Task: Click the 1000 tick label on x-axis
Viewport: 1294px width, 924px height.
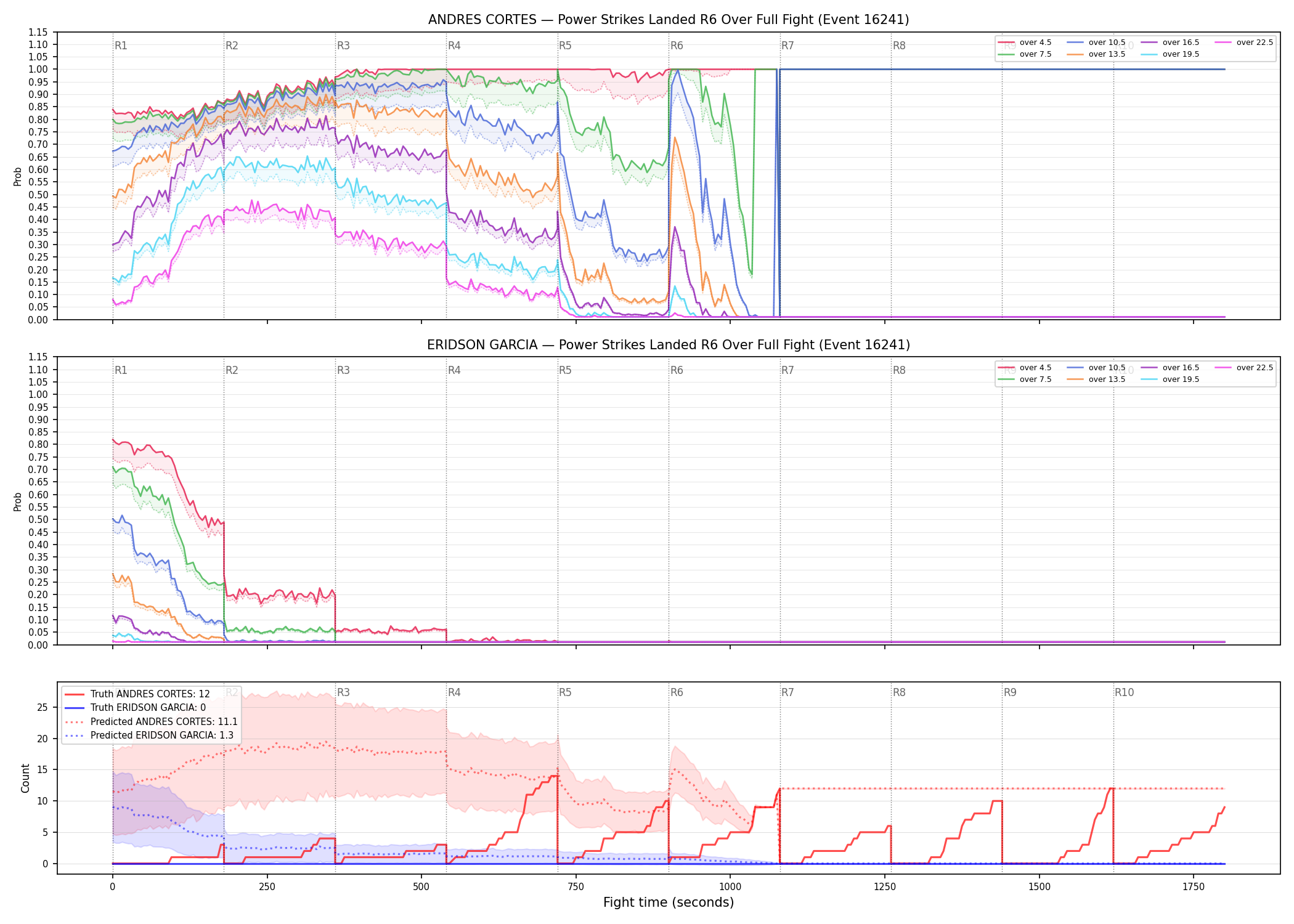Action: coord(730,887)
